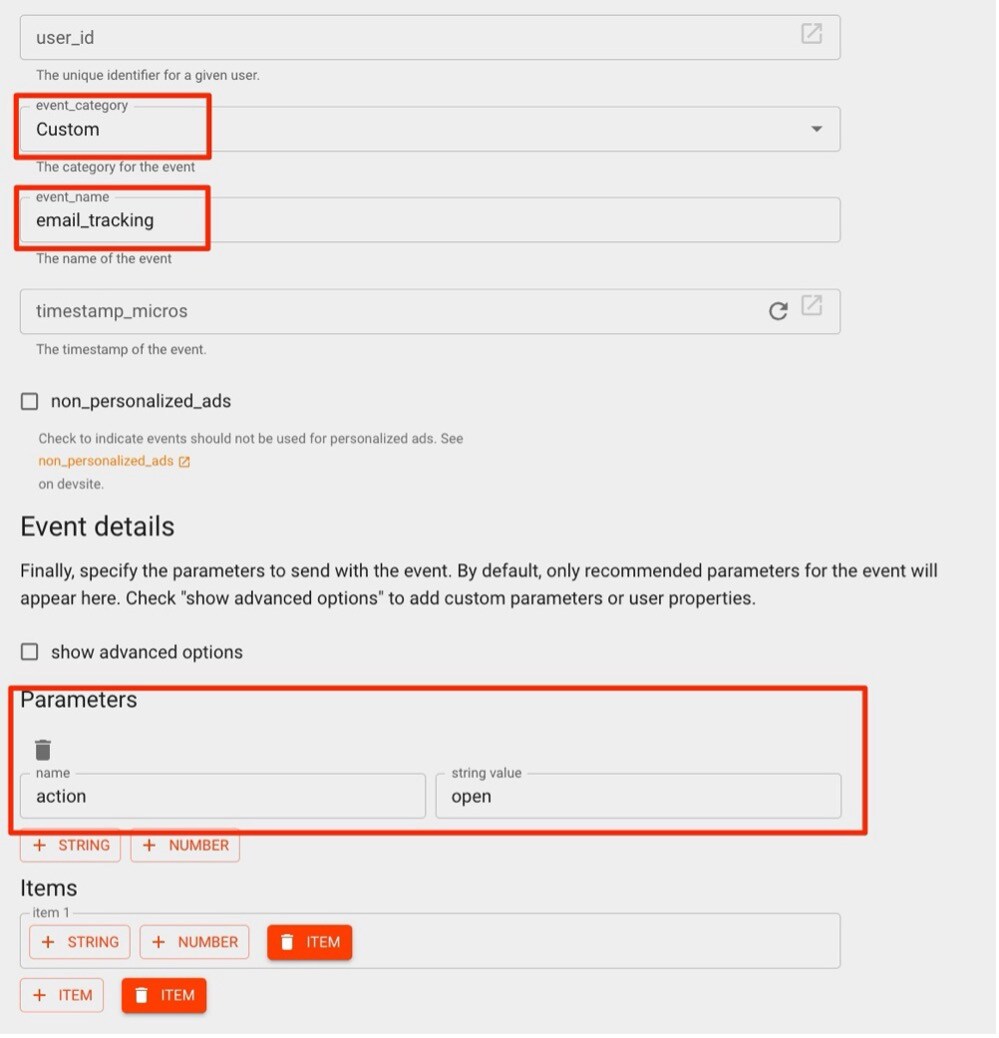The height and width of the screenshot is (1038, 999).
Task: Click the user_id external link icon
Action: click(x=812, y=34)
